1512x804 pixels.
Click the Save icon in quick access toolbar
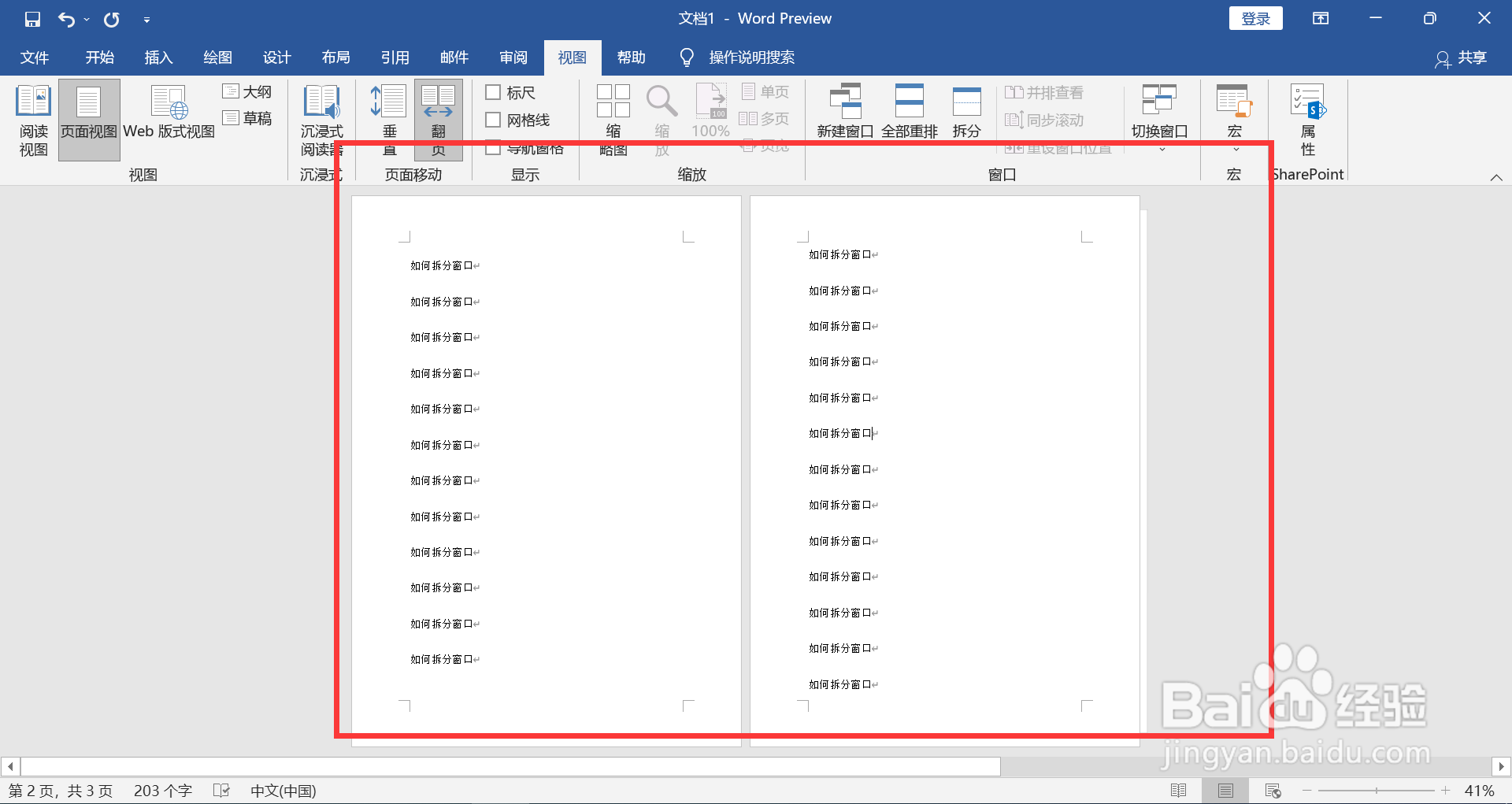[x=32, y=19]
